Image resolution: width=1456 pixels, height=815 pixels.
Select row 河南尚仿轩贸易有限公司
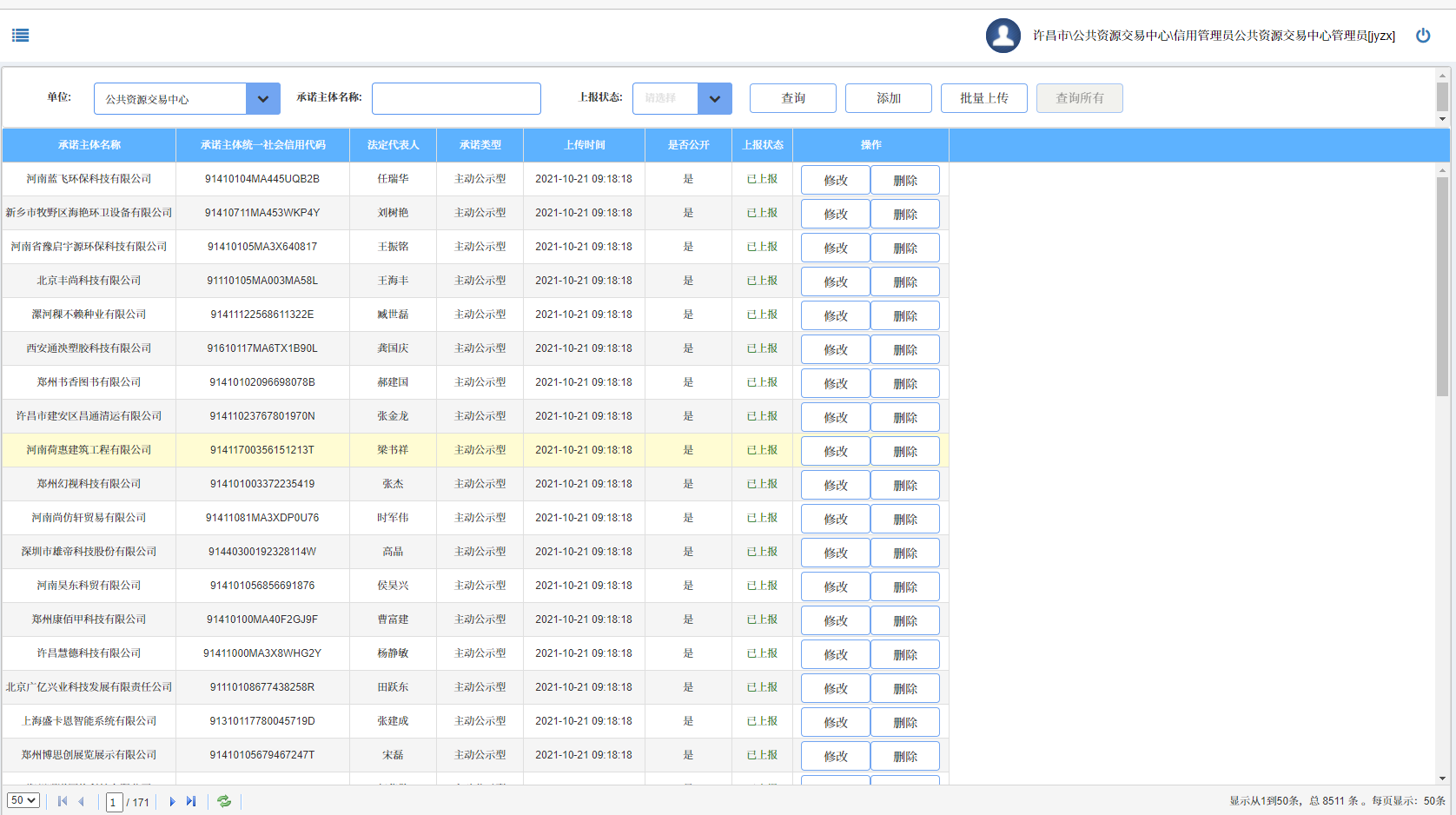coord(475,518)
